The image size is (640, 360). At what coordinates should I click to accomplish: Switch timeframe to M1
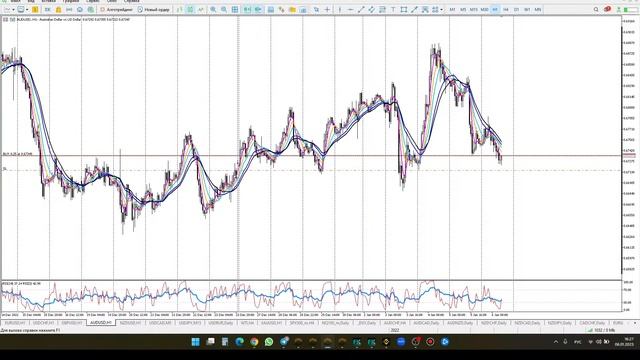pos(452,9)
